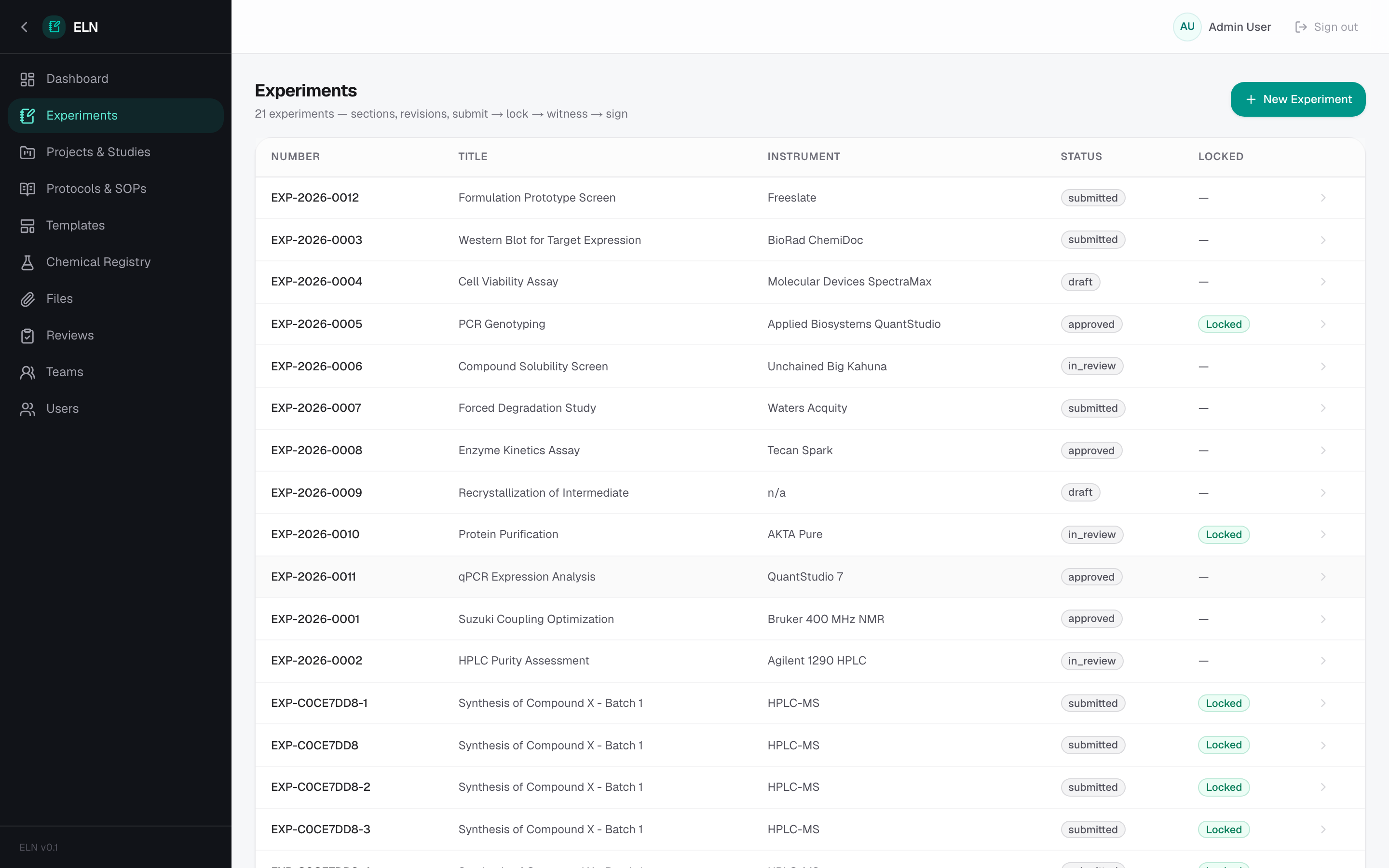The height and width of the screenshot is (868, 1389).
Task: Click Locked badge on Protein Purification row
Action: (1223, 534)
